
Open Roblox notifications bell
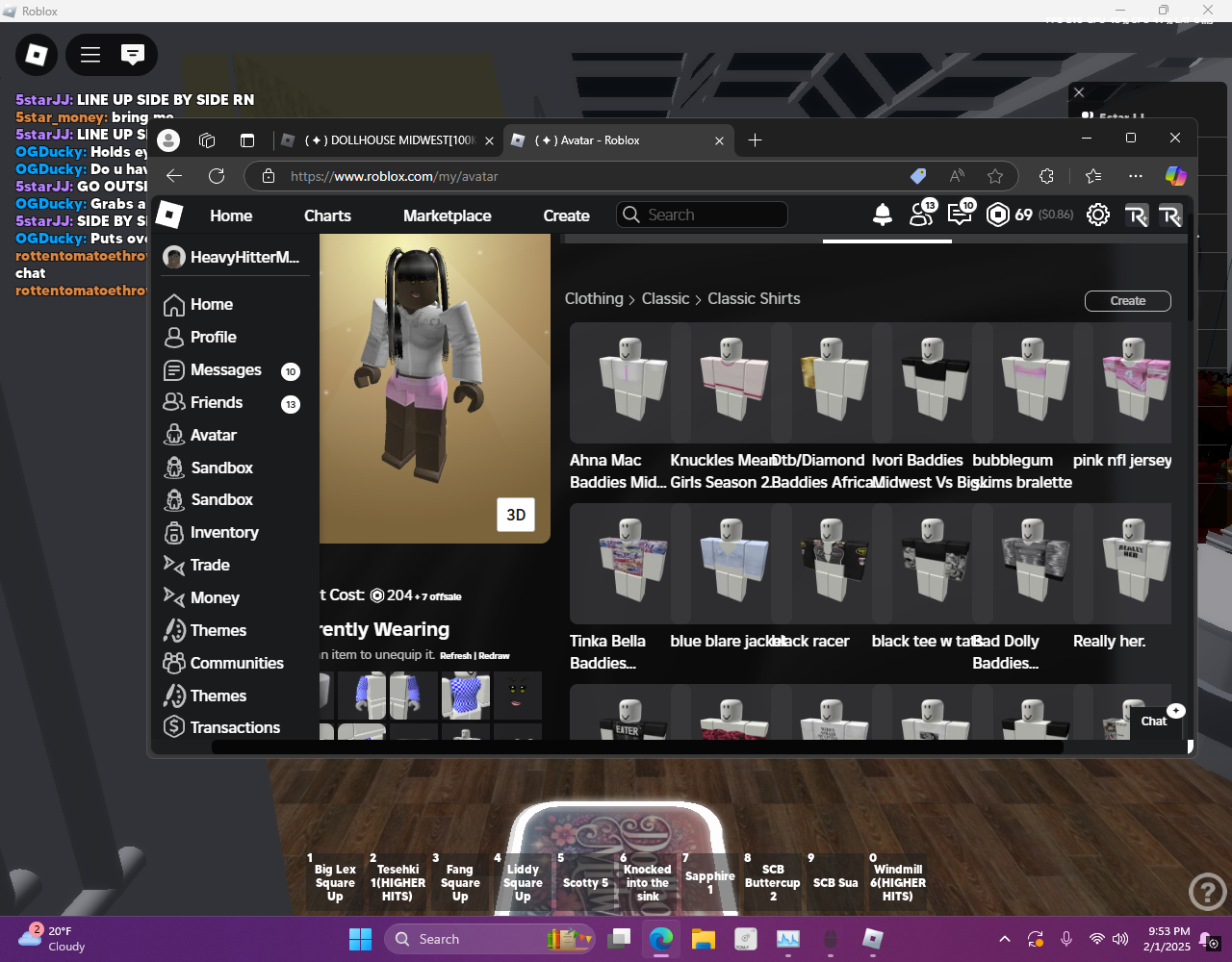point(883,215)
